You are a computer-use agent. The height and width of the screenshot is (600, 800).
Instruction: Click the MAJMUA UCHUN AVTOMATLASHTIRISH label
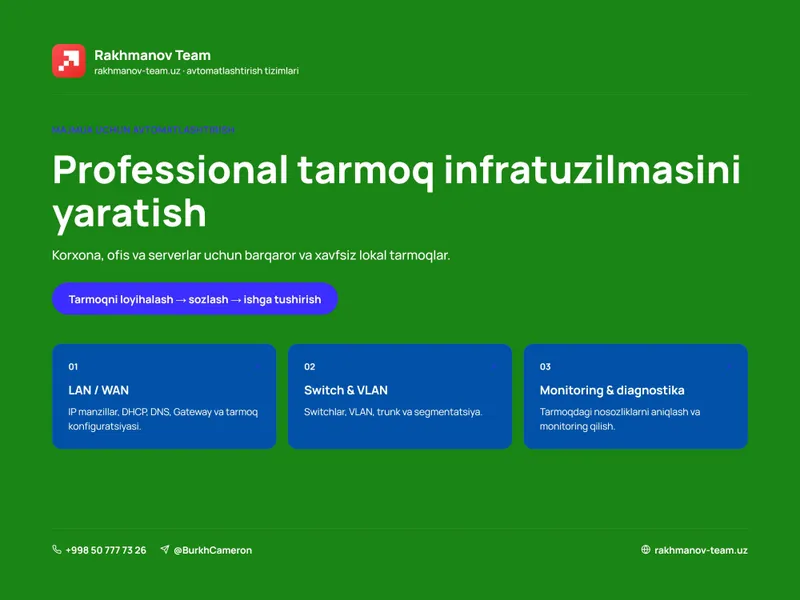143,130
